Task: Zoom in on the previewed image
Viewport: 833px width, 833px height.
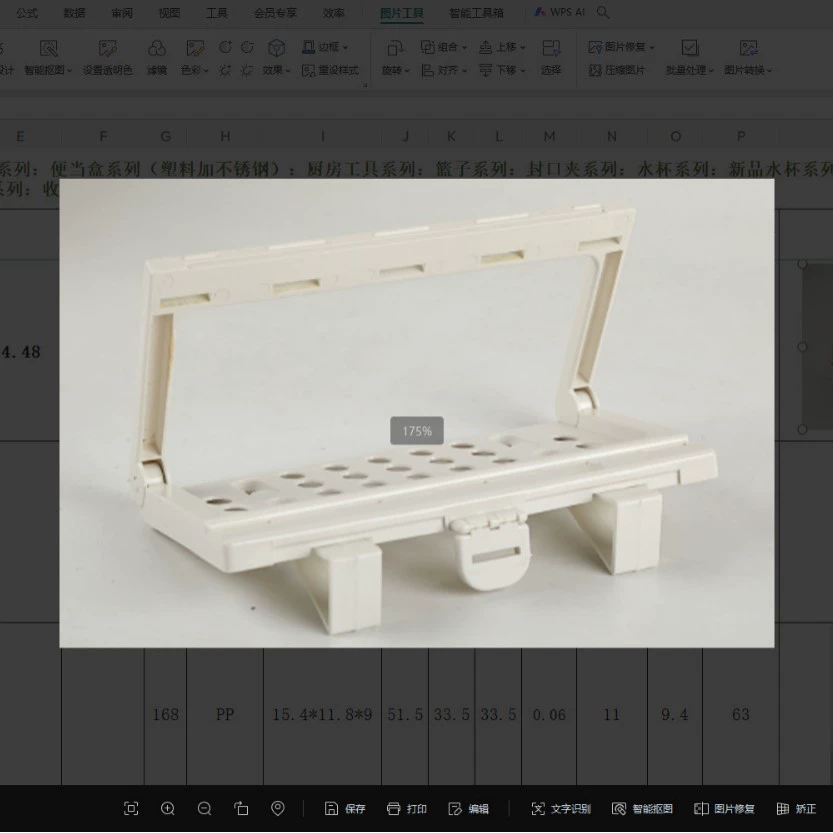Action: click(x=168, y=809)
